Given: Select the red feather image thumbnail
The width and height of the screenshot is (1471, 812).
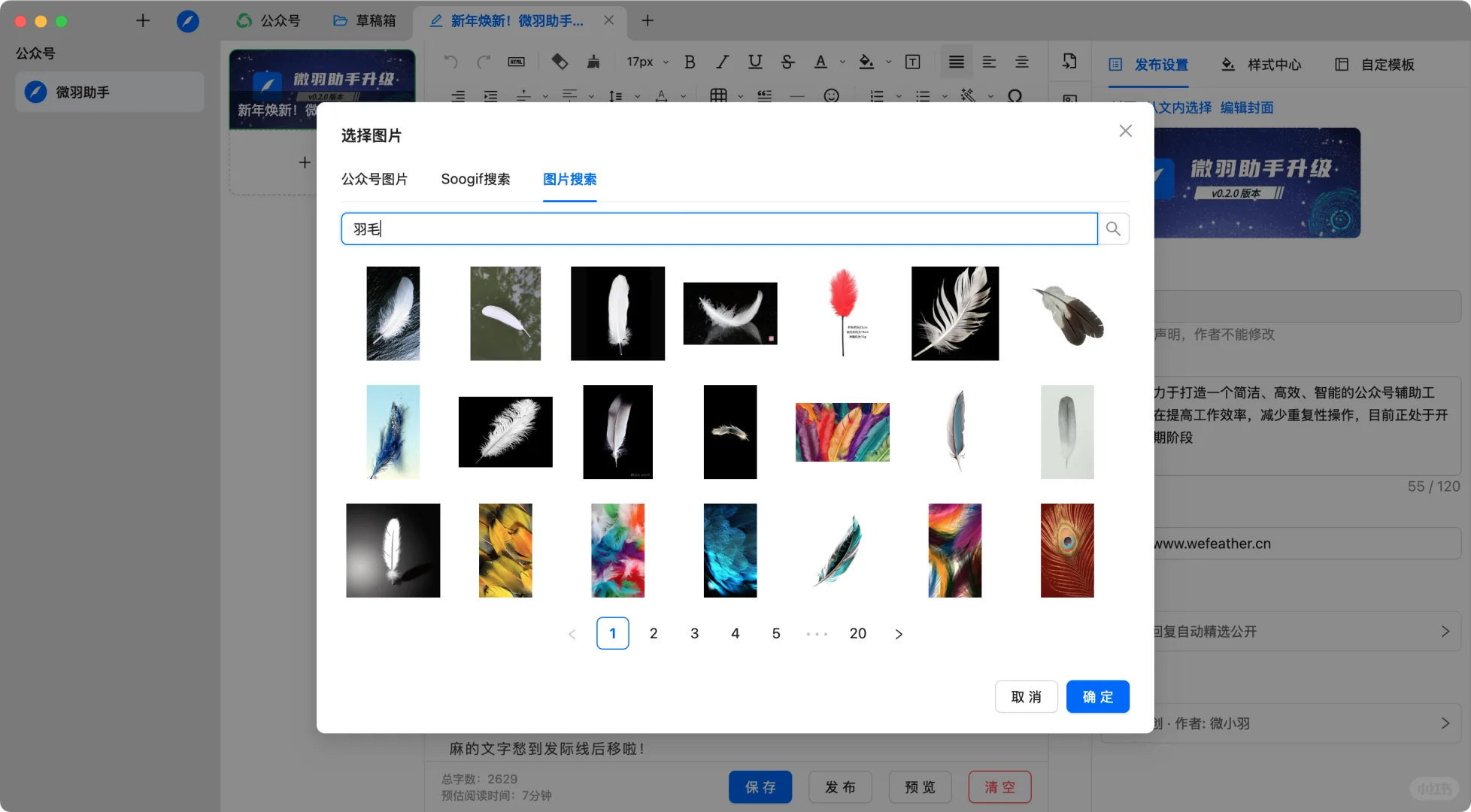Looking at the screenshot, I should 842,313.
